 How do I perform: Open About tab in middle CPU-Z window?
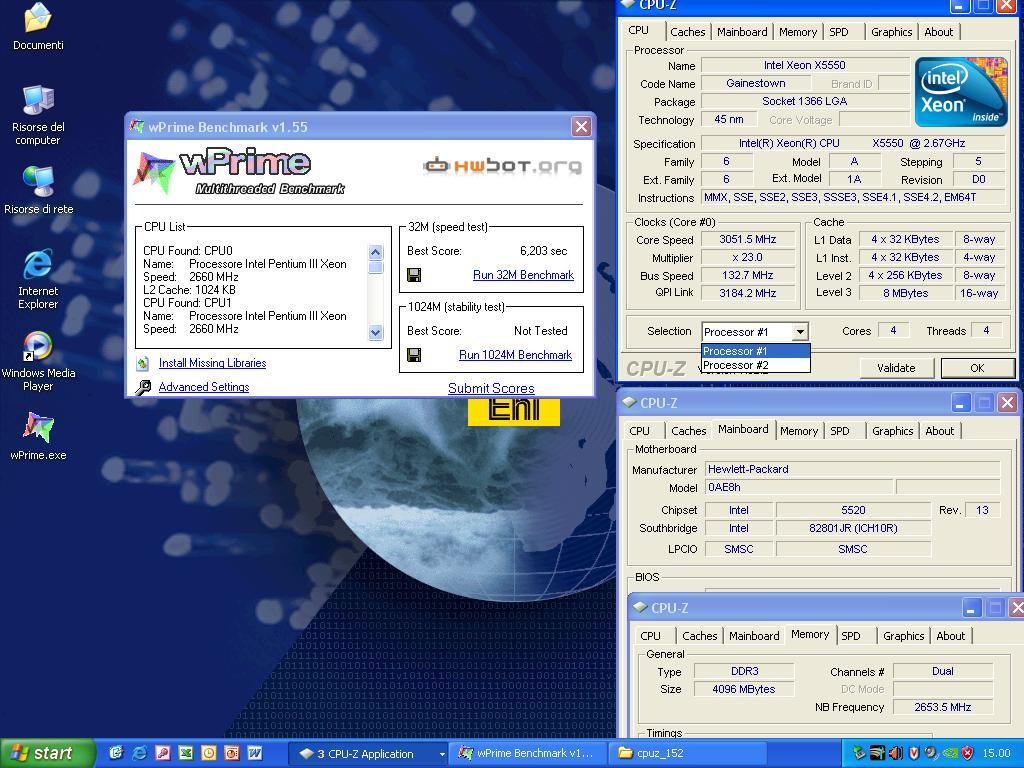click(x=939, y=431)
